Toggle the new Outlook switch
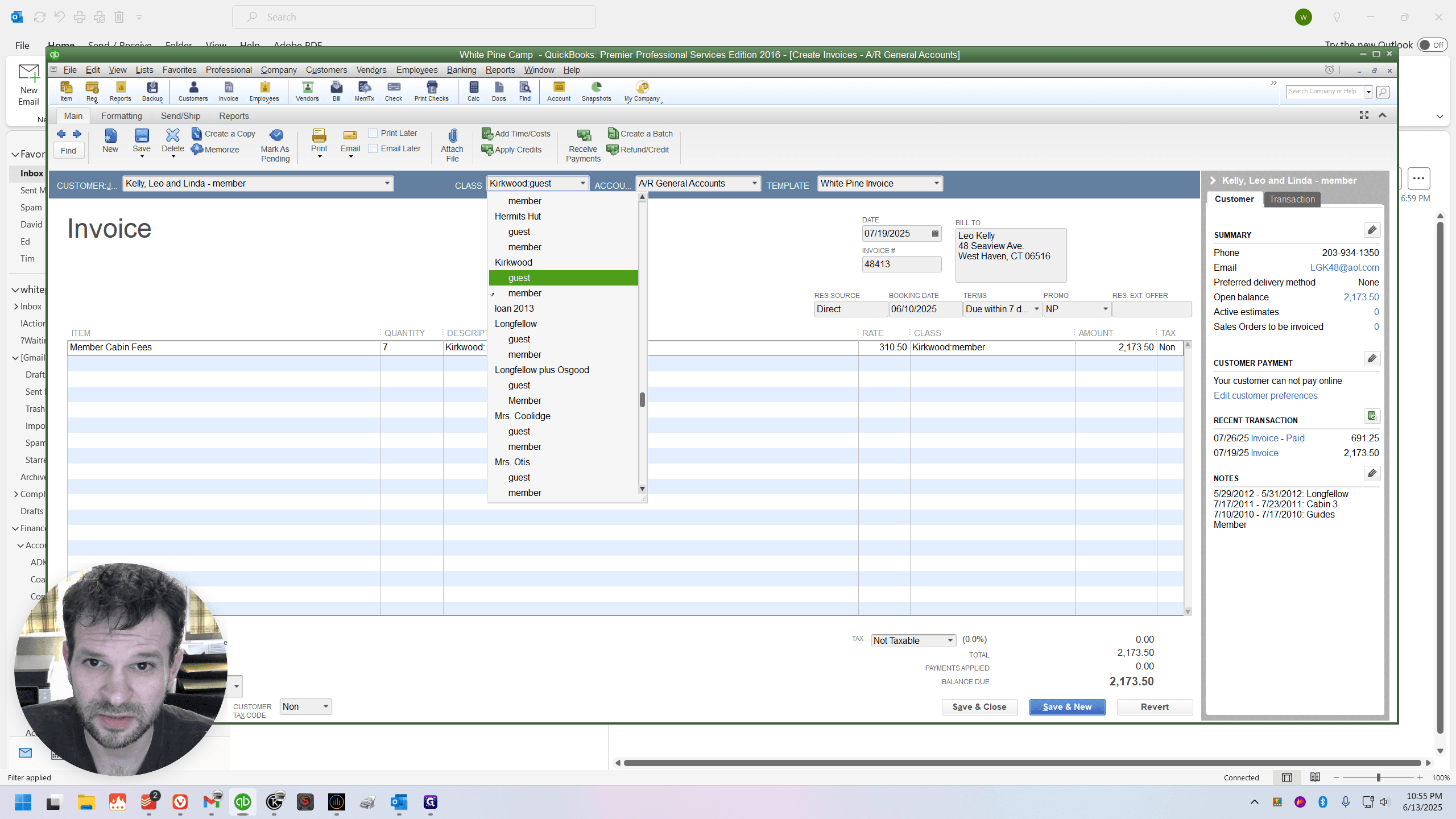1456x819 pixels. (1432, 45)
